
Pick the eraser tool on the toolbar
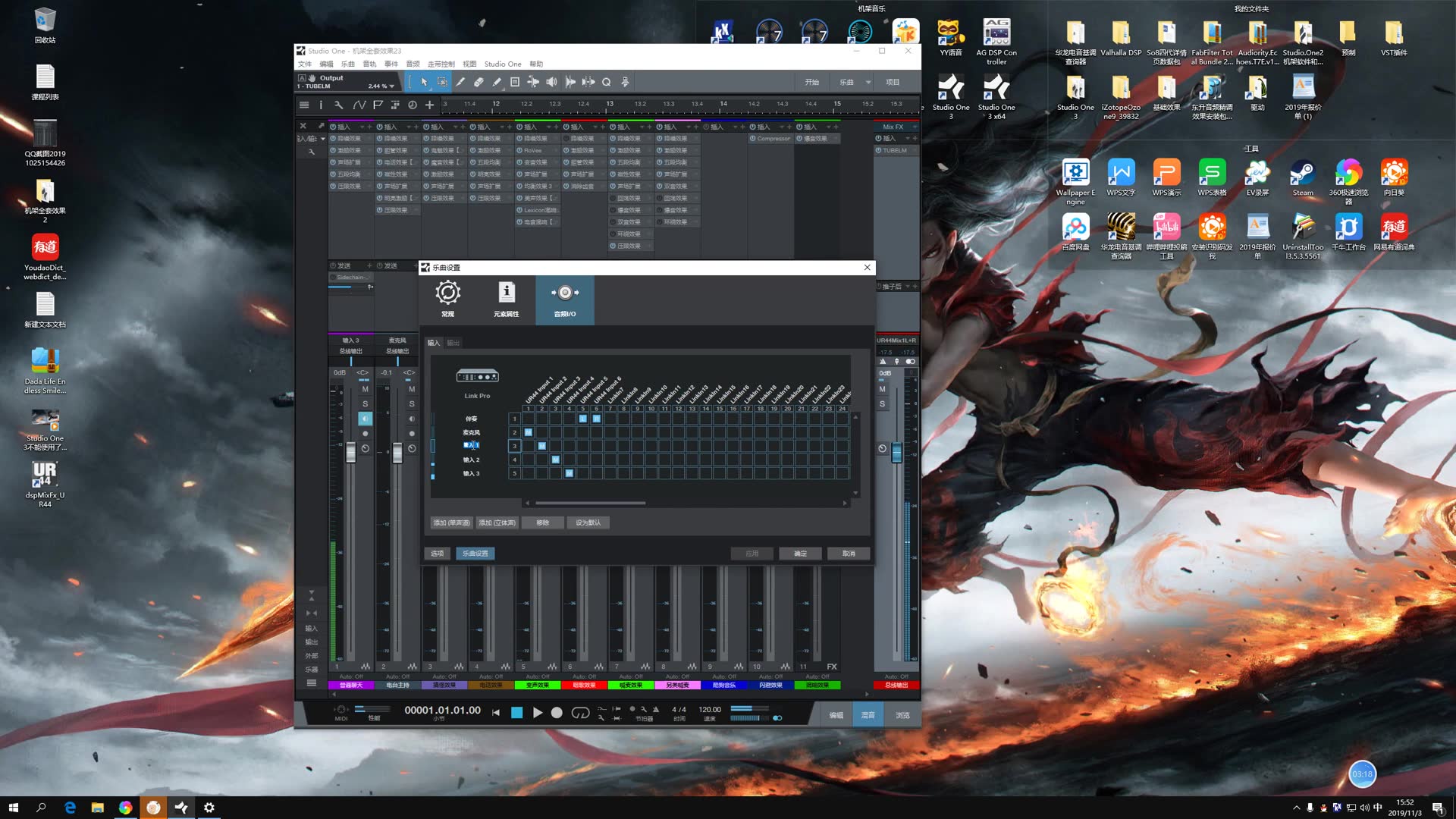(479, 82)
